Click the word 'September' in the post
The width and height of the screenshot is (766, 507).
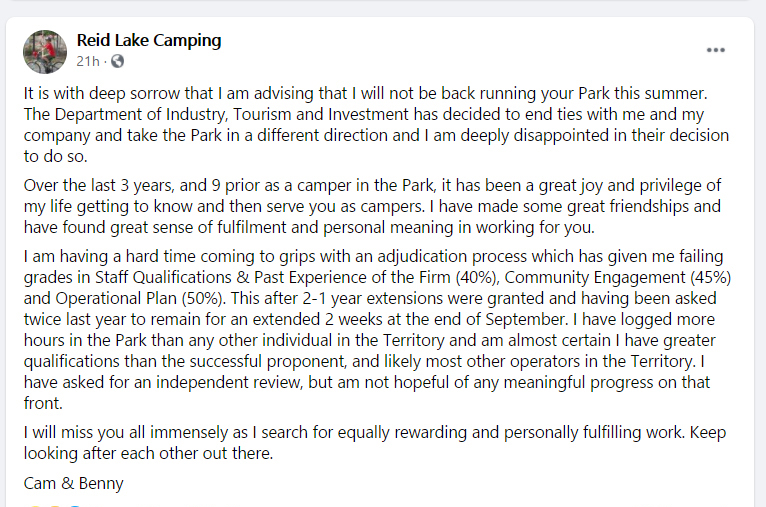(x=526, y=319)
